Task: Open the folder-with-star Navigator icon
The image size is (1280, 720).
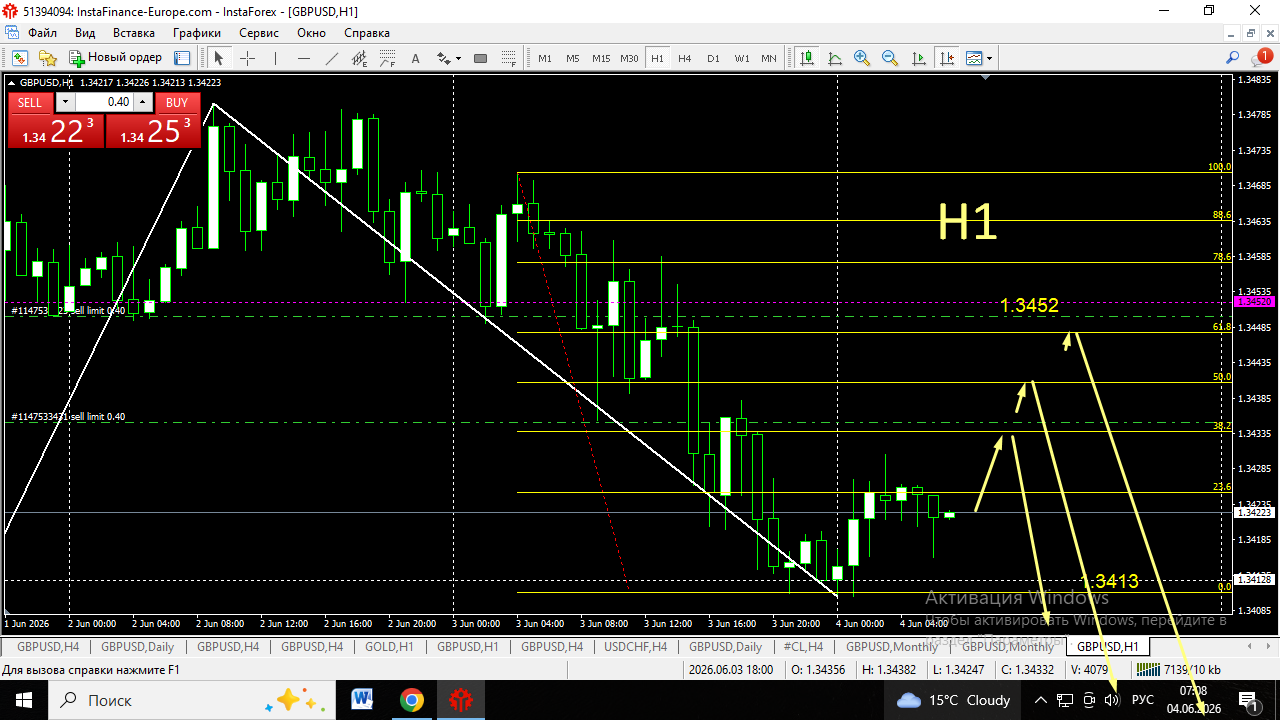Action: 47,58
